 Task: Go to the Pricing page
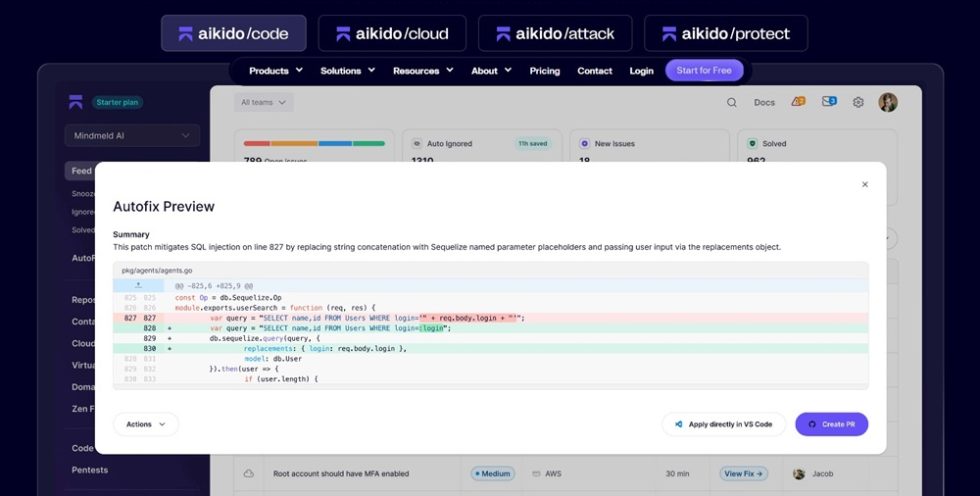(544, 71)
